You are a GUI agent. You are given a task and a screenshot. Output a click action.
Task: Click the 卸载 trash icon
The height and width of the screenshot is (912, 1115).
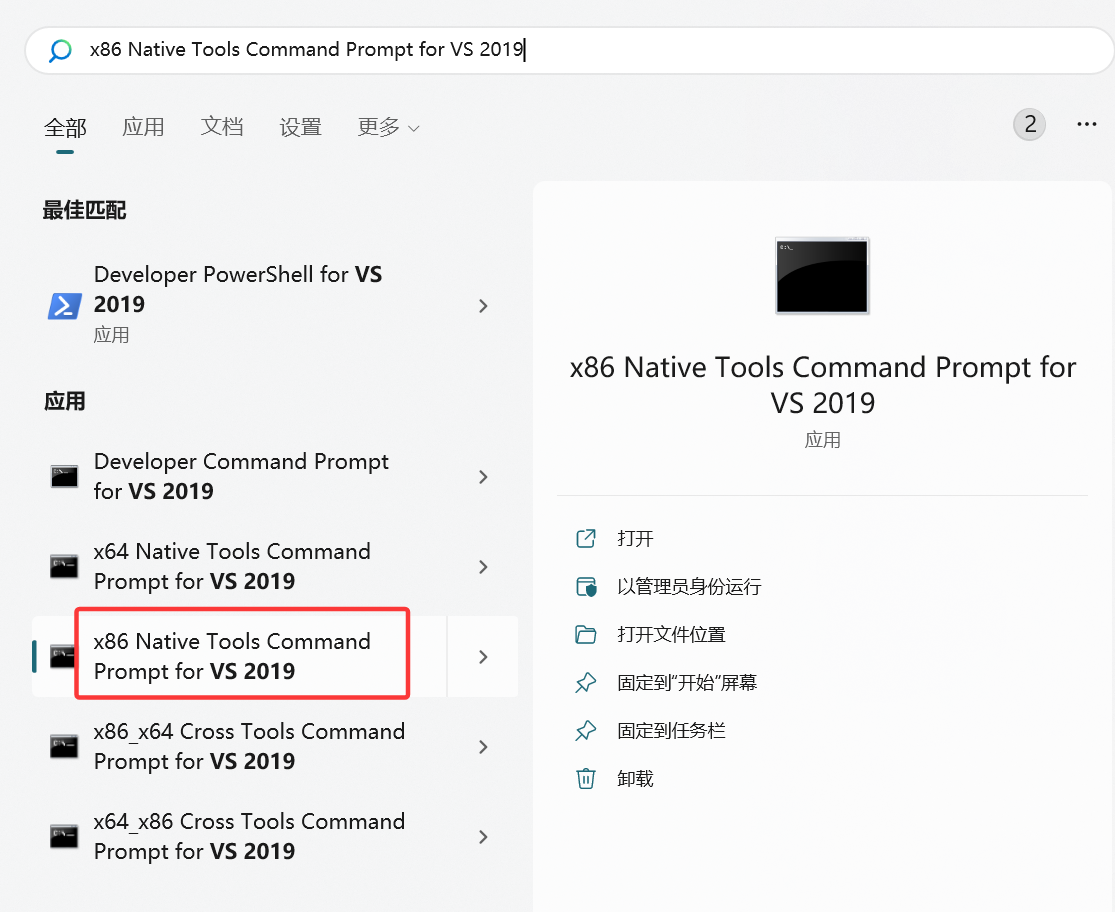click(x=587, y=778)
